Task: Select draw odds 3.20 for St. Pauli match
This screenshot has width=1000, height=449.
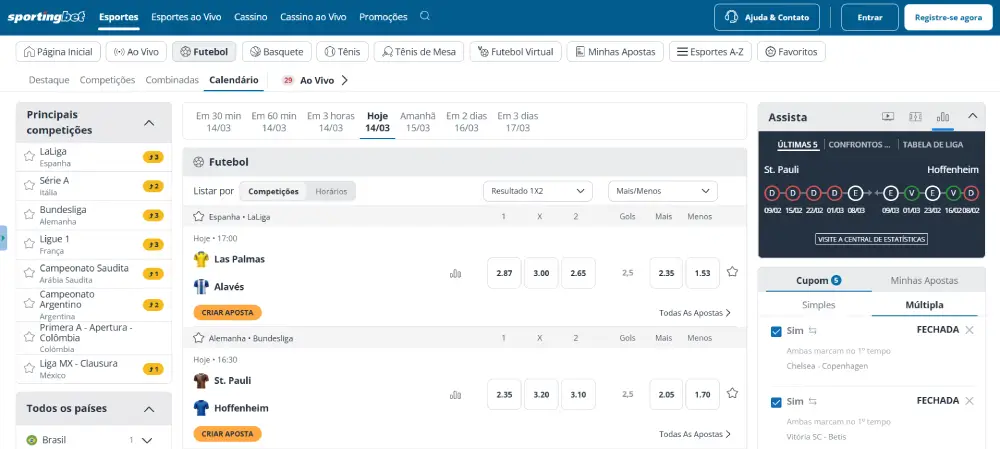Action: click(x=541, y=394)
